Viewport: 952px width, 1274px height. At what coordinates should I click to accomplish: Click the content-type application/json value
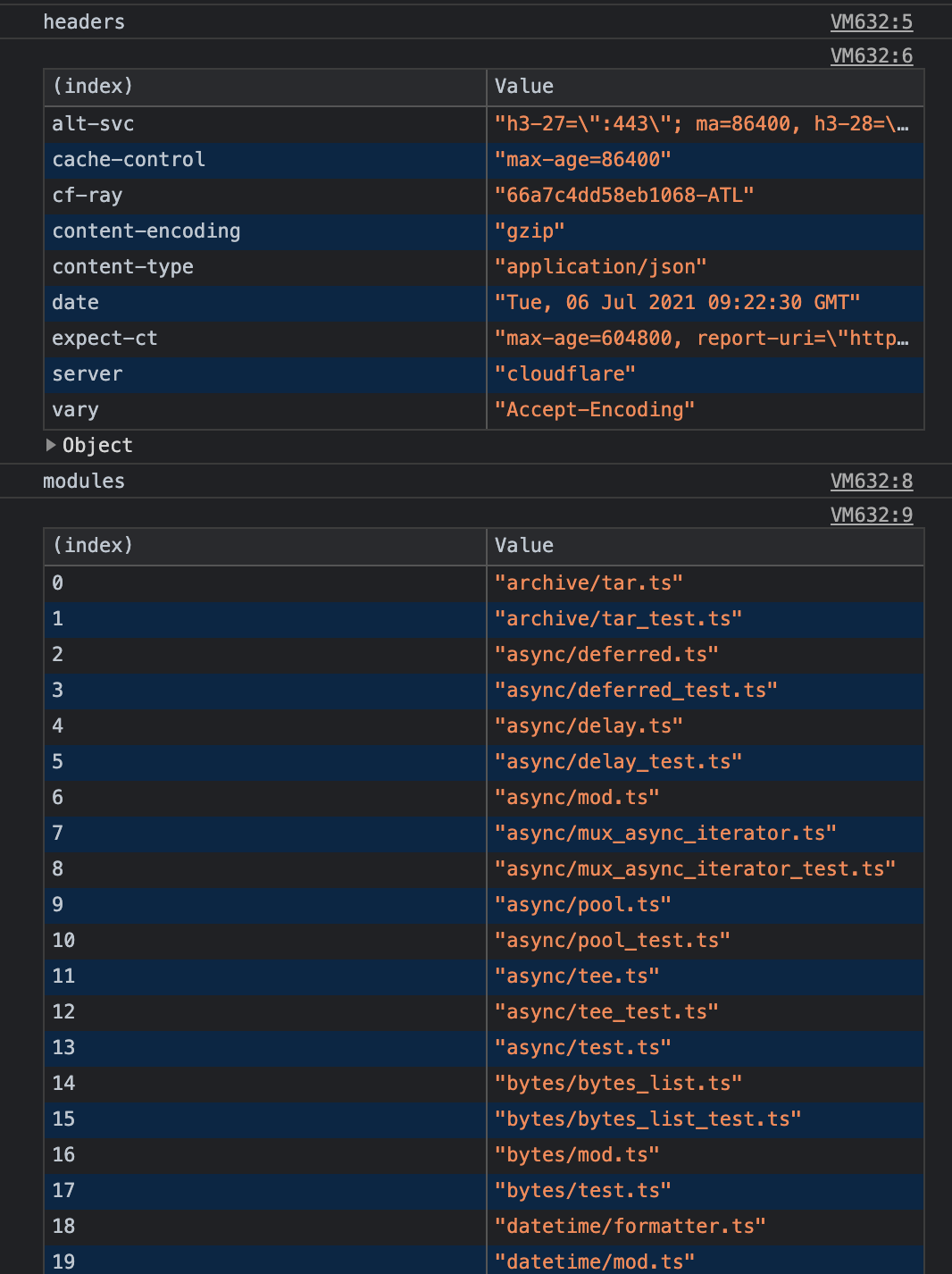602,266
